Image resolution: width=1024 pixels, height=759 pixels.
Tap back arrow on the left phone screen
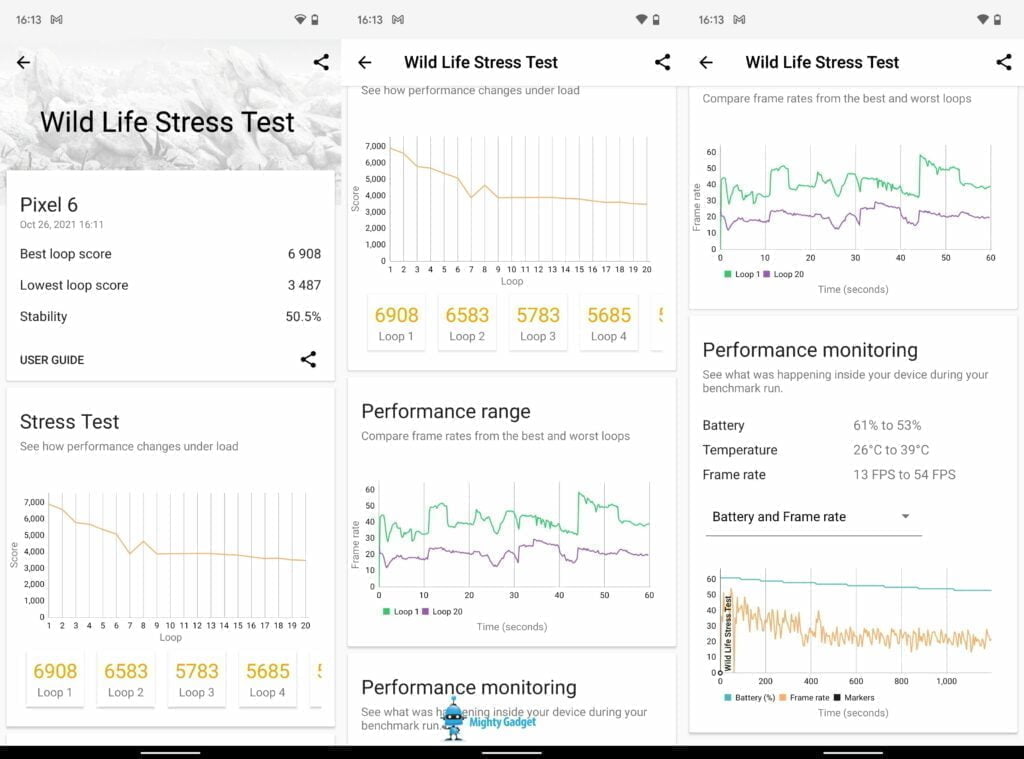click(x=24, y=62)
